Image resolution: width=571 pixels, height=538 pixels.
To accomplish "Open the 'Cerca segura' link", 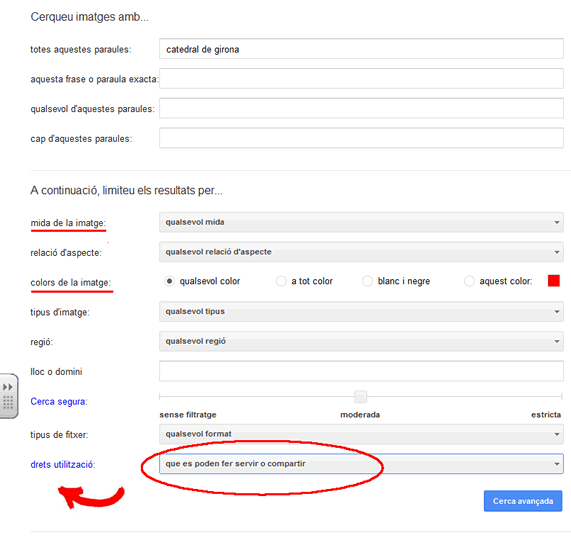I will 58,401.
